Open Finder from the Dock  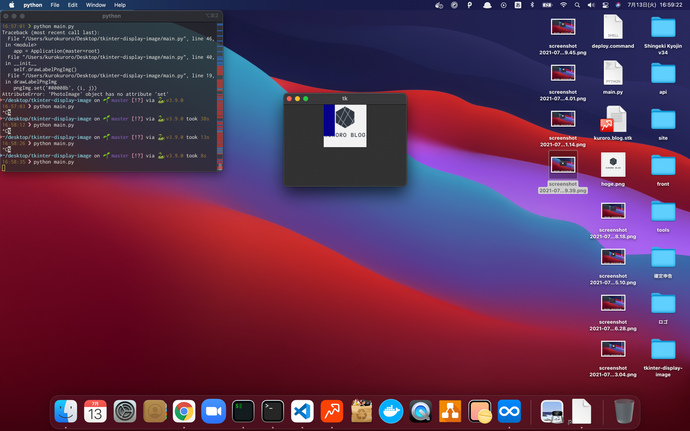(x=66, y=411)
